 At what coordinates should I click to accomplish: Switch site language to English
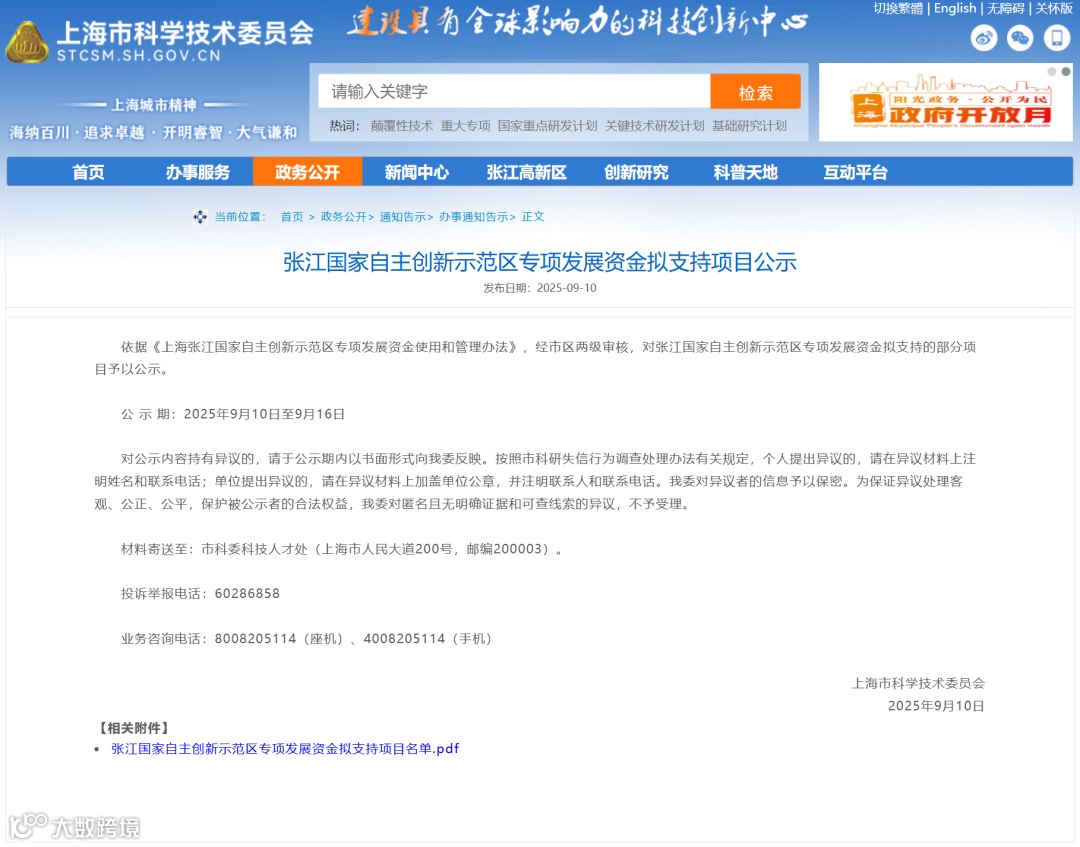pos(955,8)
